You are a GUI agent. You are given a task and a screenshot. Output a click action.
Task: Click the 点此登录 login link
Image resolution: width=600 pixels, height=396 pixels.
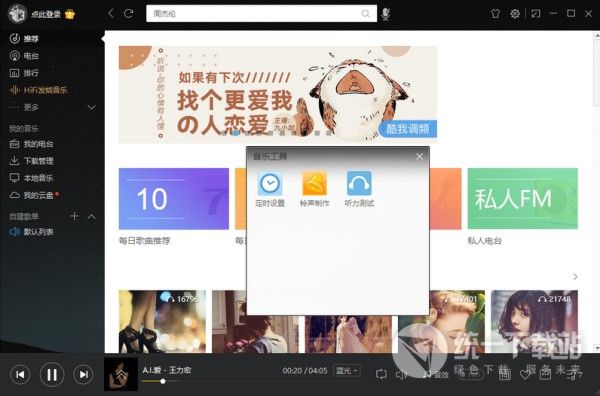46,15
